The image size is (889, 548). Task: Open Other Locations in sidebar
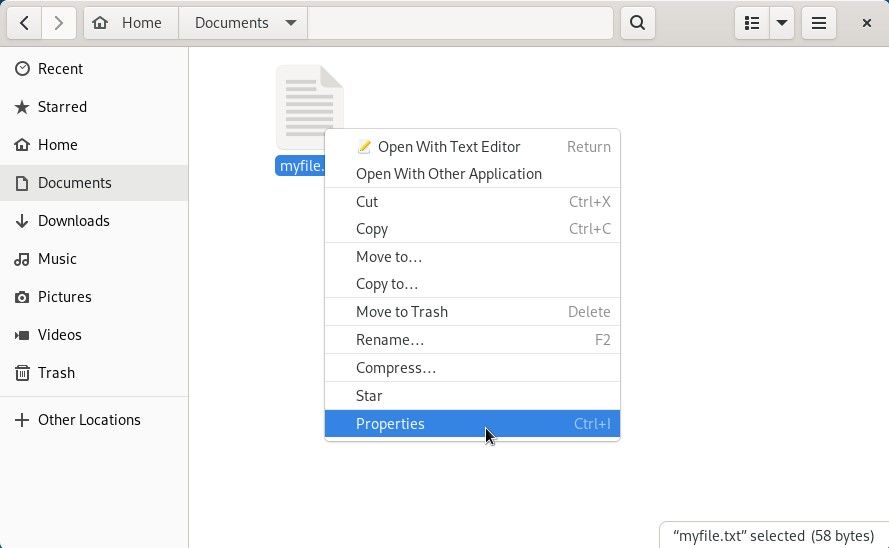click(x=89, y=420)
